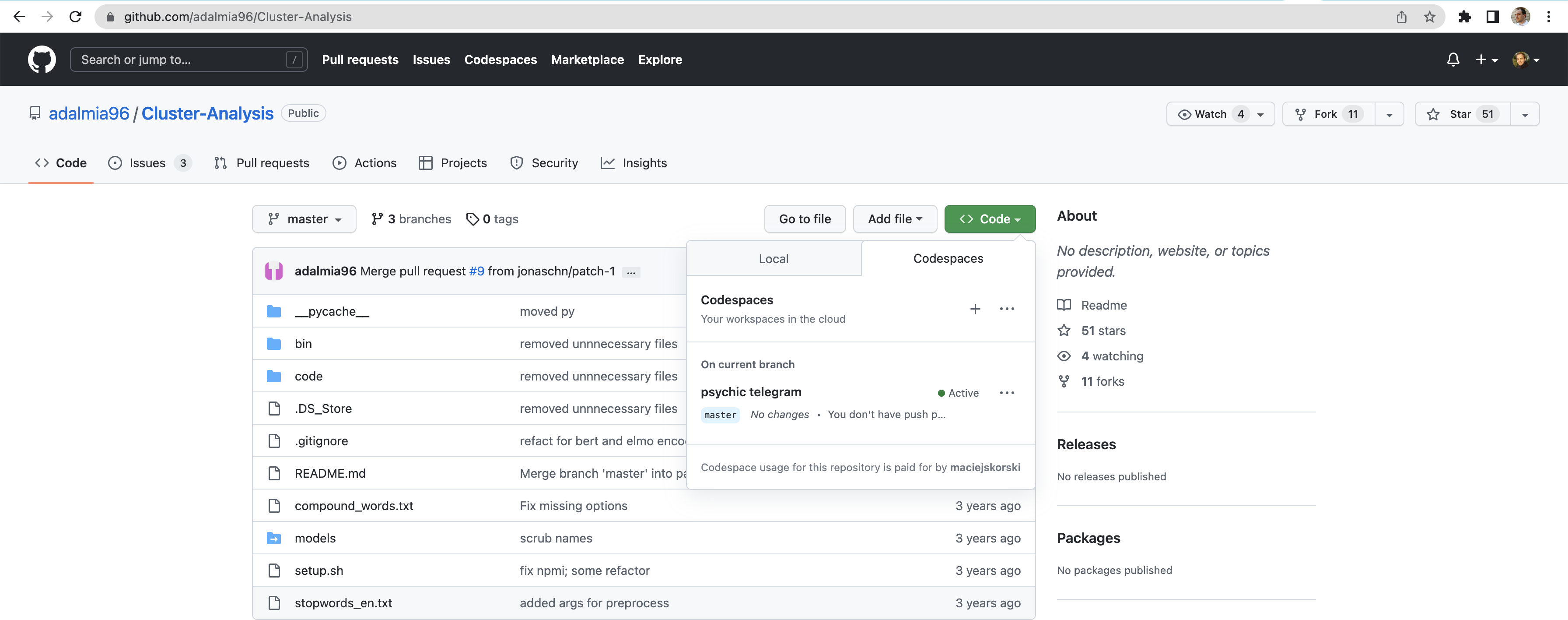The image size is (1568, 620).
Task: View 11 forks link
Action: pyautogui.click(x=1092, y=381)
